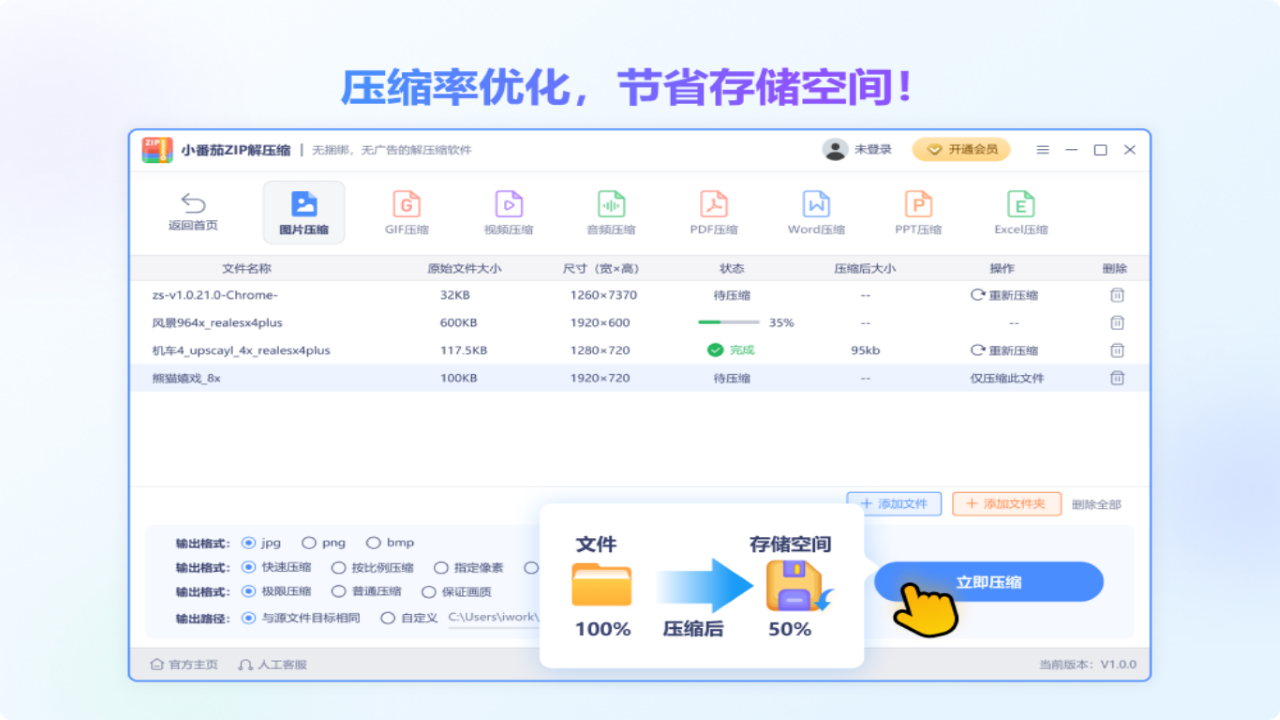Image resolution: width=1280 pixels, height=720 pixels.
Task: Open the hamburger menu near window controls
Action: tap(1042, 149)
